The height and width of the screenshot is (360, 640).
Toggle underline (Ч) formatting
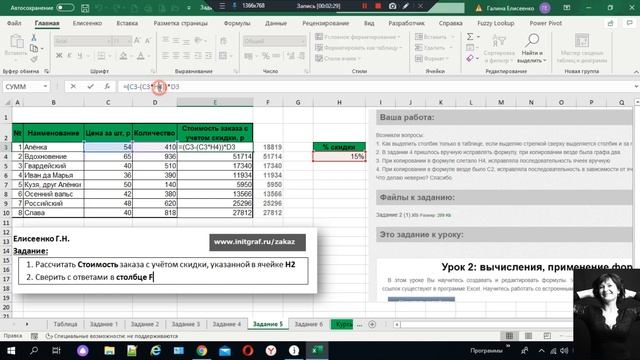click(80, 56)
